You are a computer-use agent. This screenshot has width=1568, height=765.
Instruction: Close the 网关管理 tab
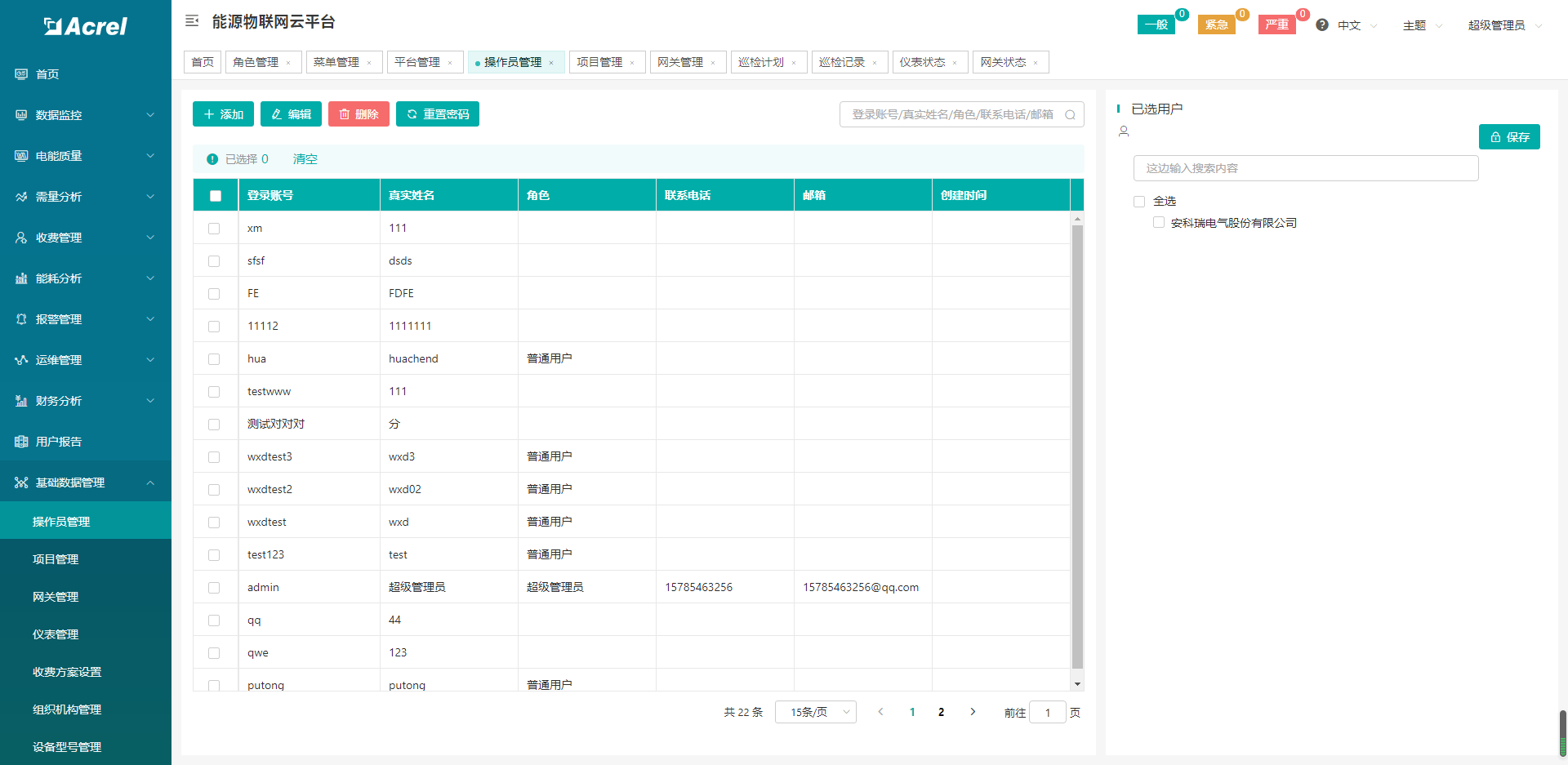(x=713, y=63)
